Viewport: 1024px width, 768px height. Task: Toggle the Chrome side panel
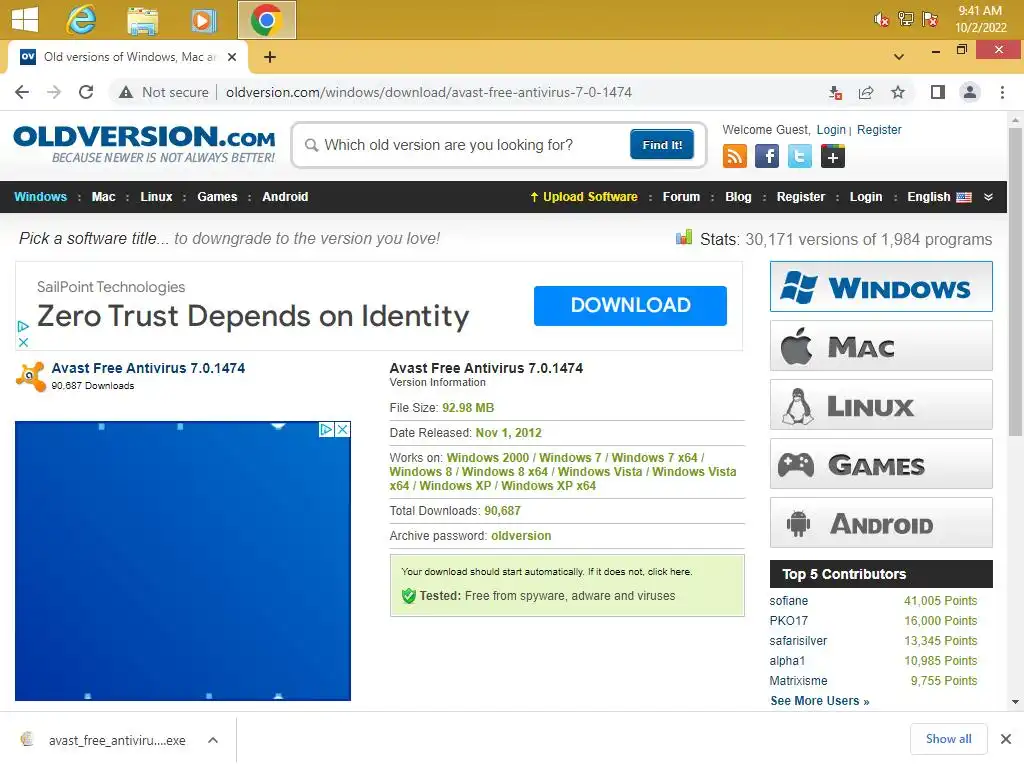(938, 92)
